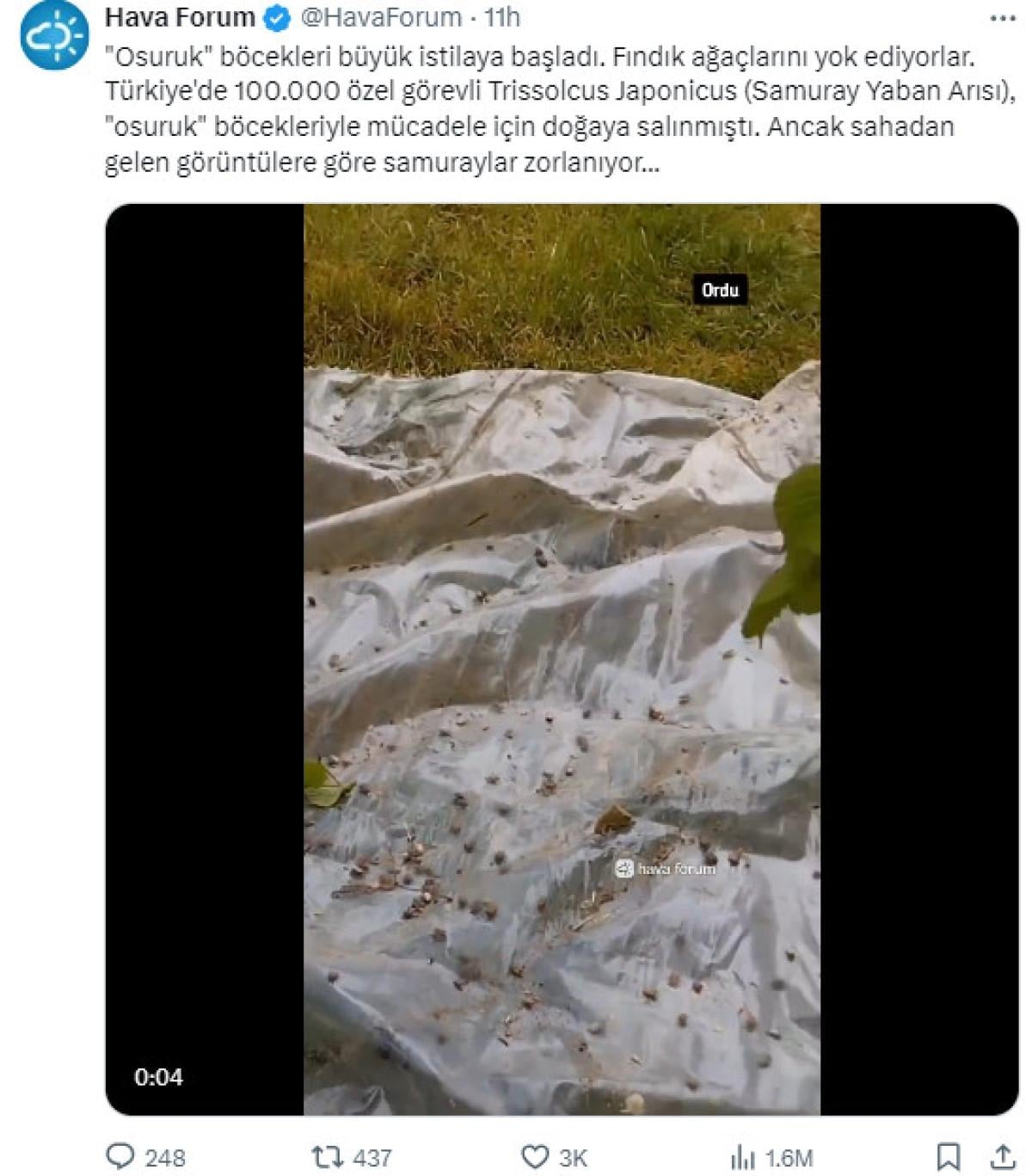
Task: View analytics via the bar chart icon
Action: 740,1157
